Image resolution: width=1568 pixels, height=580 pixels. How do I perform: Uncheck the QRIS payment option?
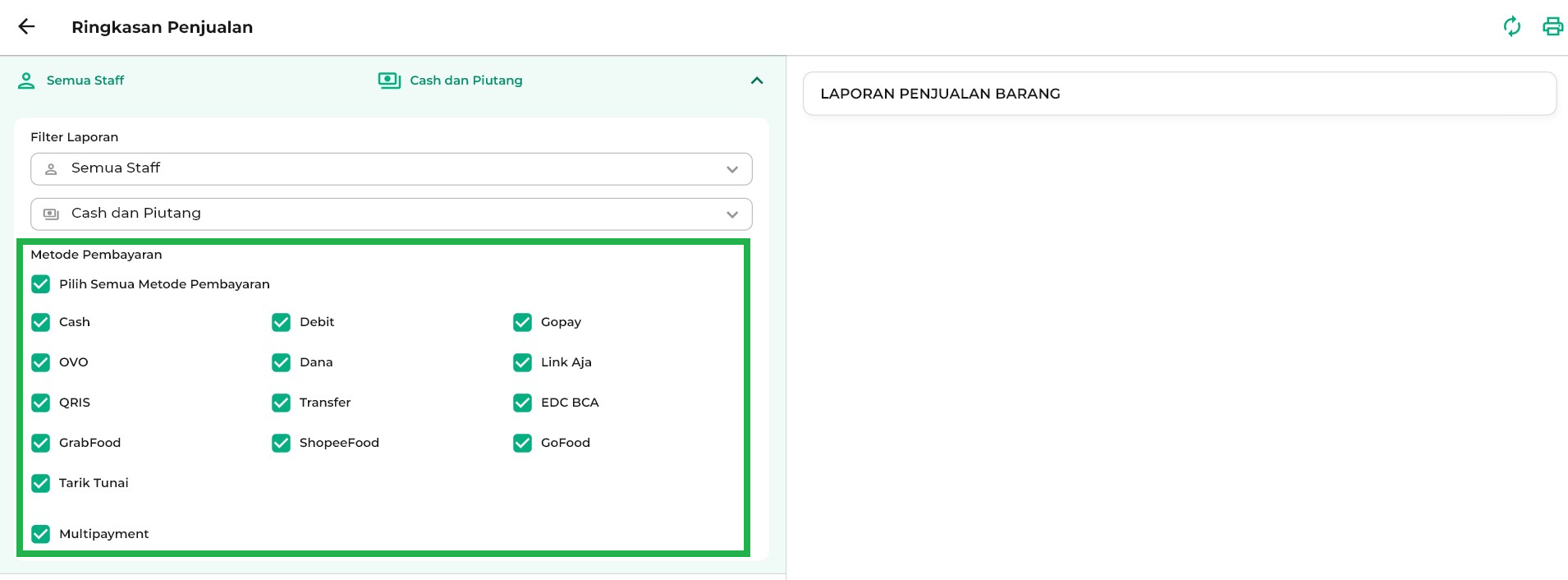point(40,403)
